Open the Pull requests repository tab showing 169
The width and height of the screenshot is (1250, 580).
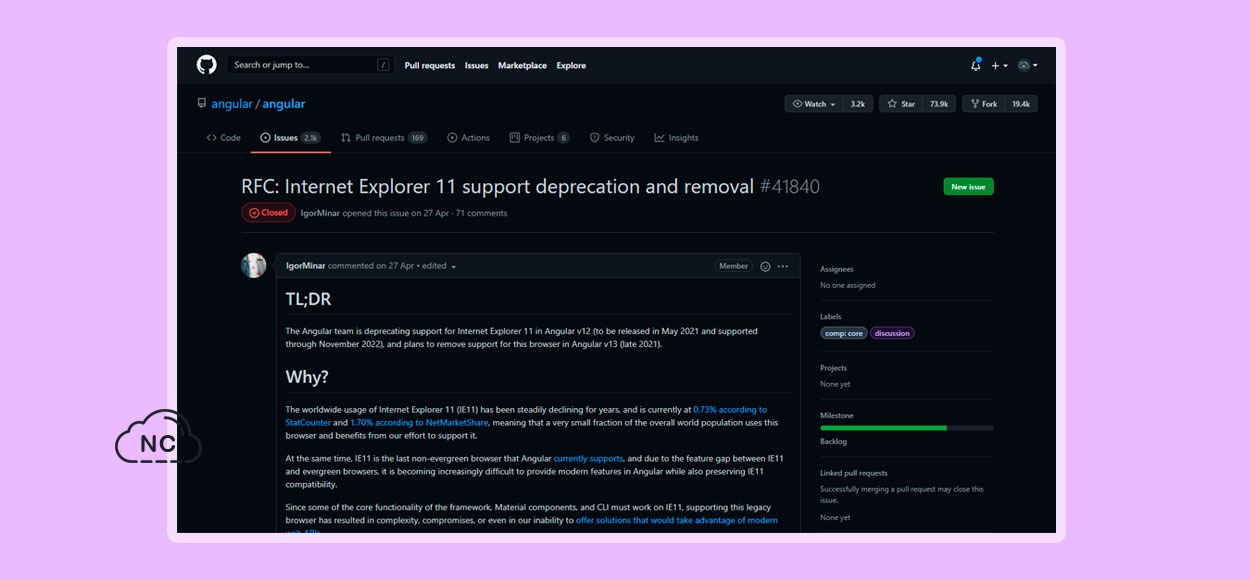click(384, 138)
